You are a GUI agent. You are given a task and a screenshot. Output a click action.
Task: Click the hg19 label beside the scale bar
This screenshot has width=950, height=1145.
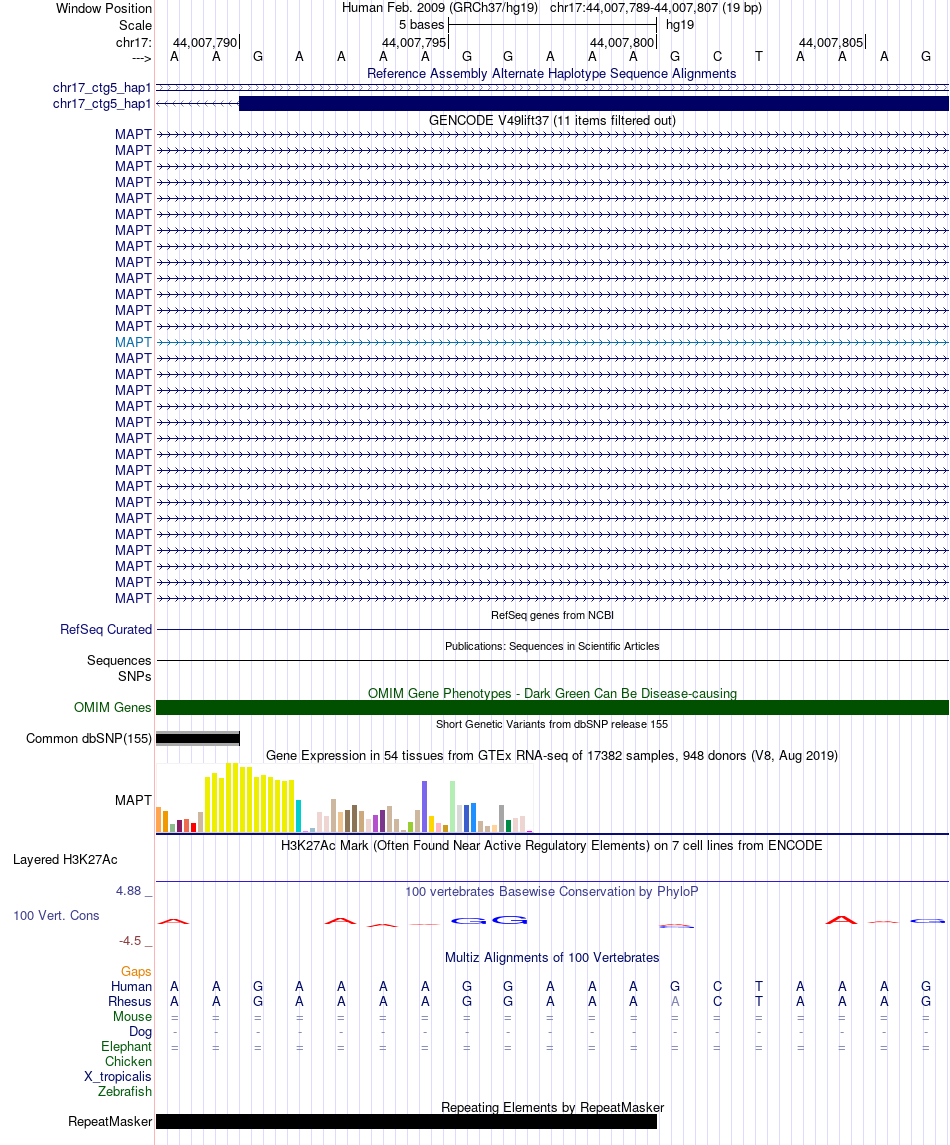pos(680,25)
